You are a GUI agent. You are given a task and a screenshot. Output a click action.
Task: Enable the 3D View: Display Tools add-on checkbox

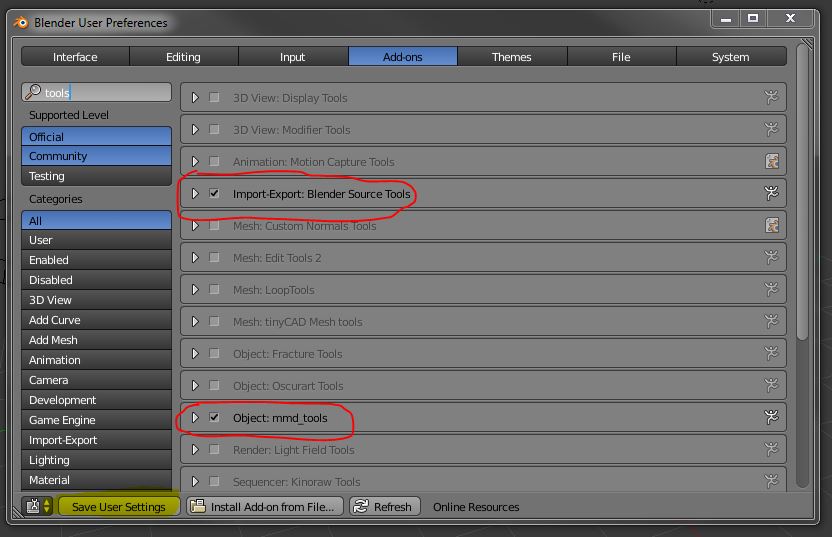click(x=214, y=97)
